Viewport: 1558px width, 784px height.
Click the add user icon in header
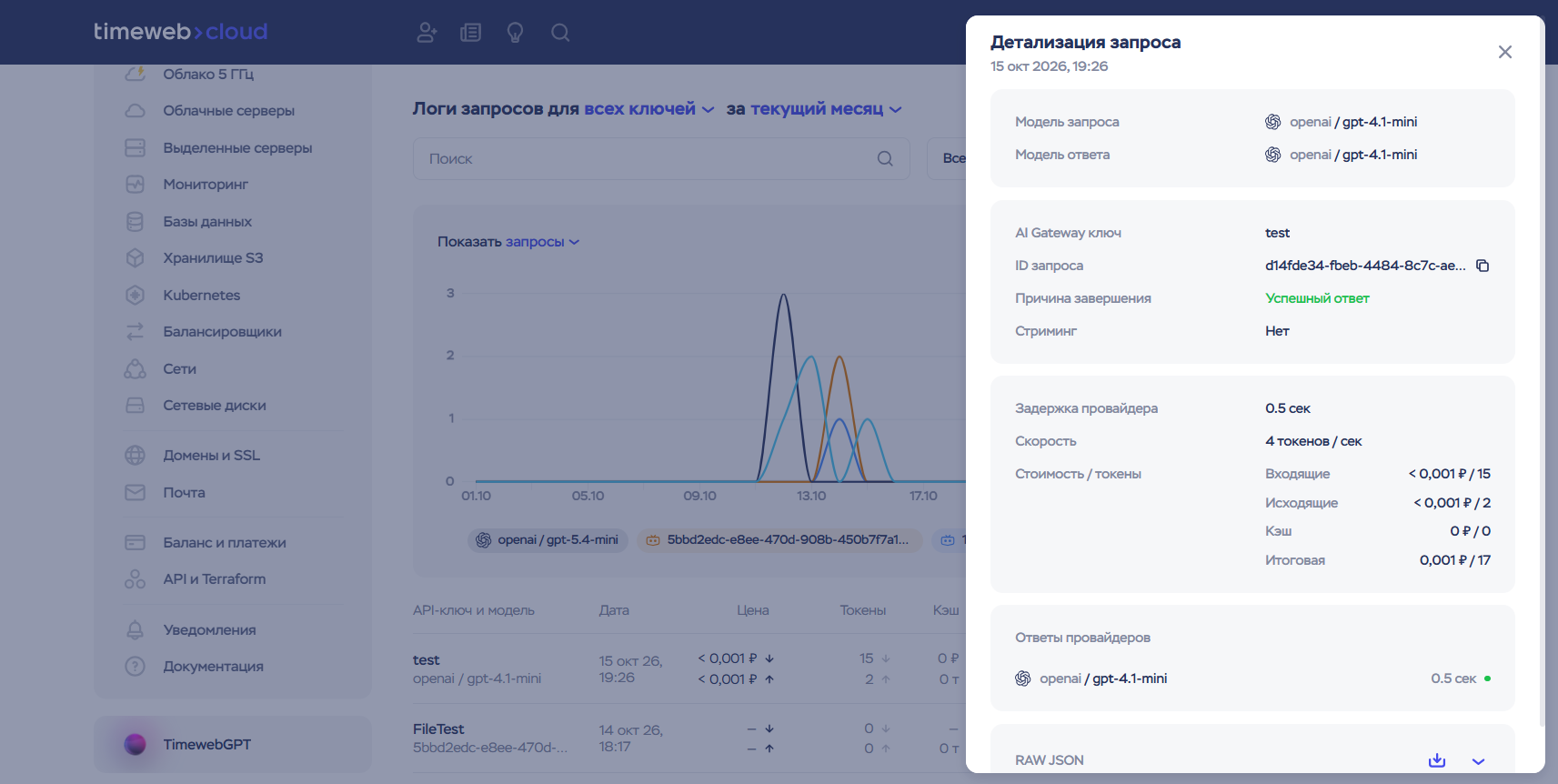(427, 33)
